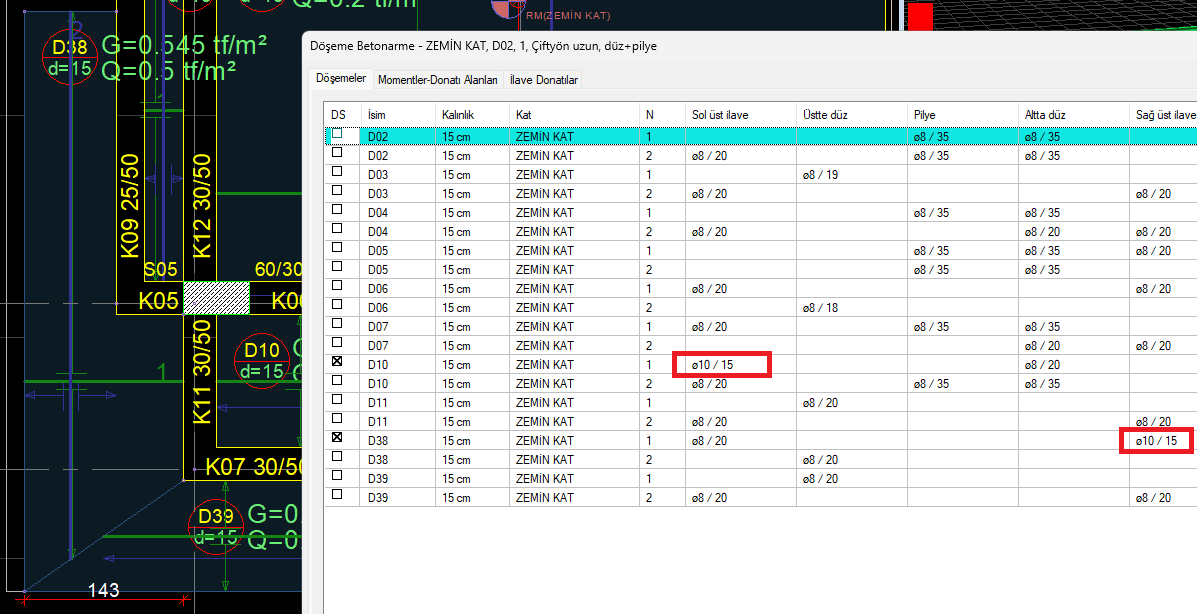Uncheck the checked box in D10 N 1 row
1197x614 pixels.
click(x=337, y=362)
